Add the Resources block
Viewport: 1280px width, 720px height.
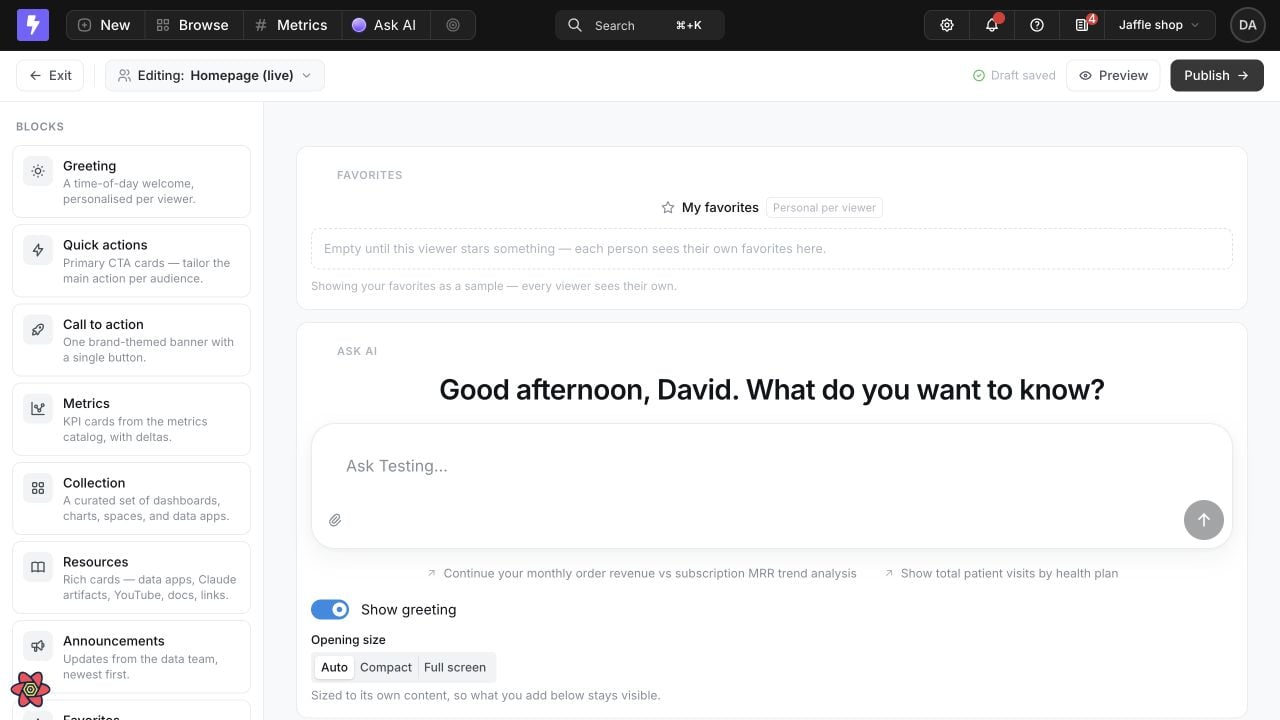[131, 577]
